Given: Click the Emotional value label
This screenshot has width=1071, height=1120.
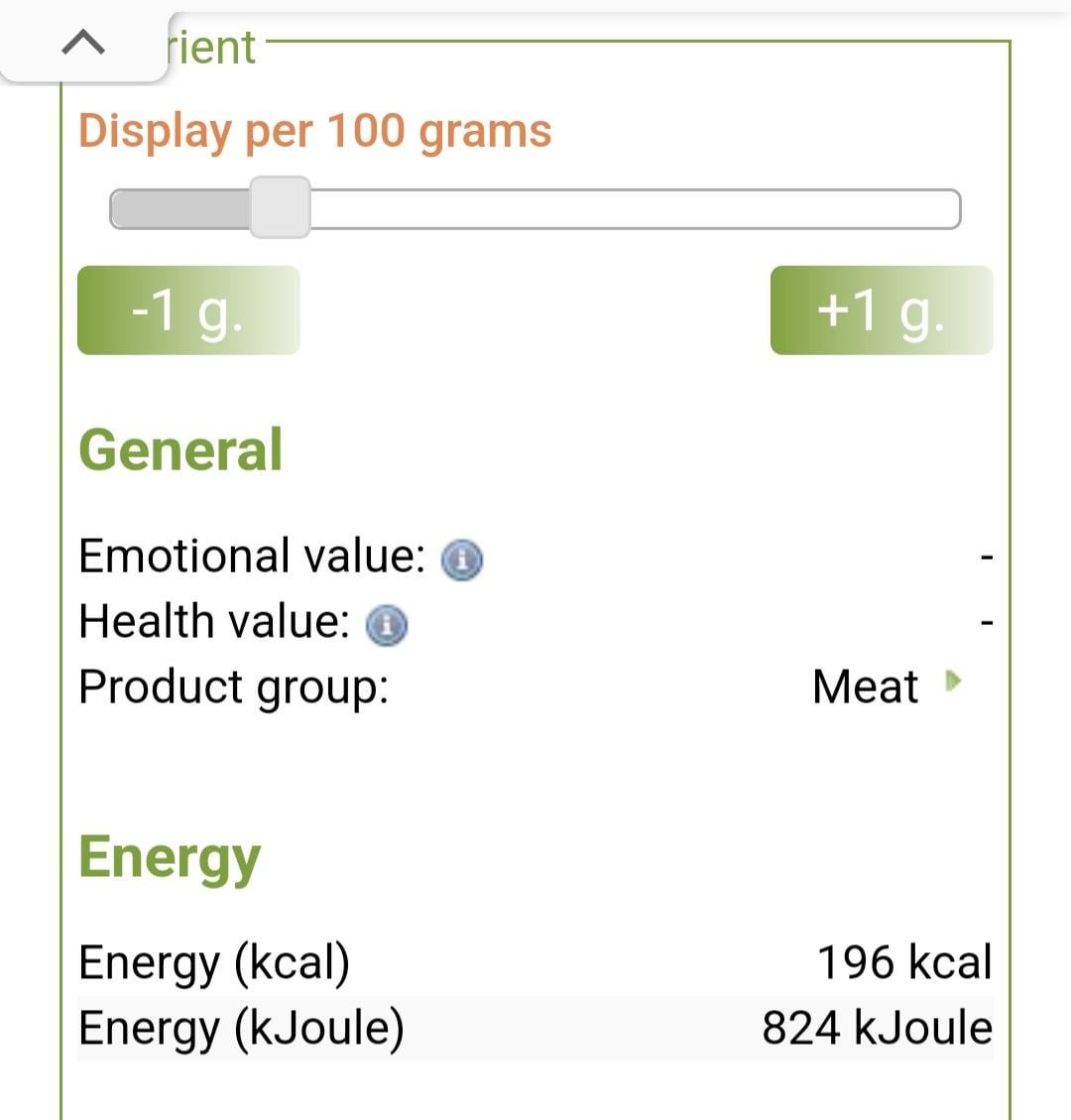Looking at the screenshot, I should click(x=252, y=556).
